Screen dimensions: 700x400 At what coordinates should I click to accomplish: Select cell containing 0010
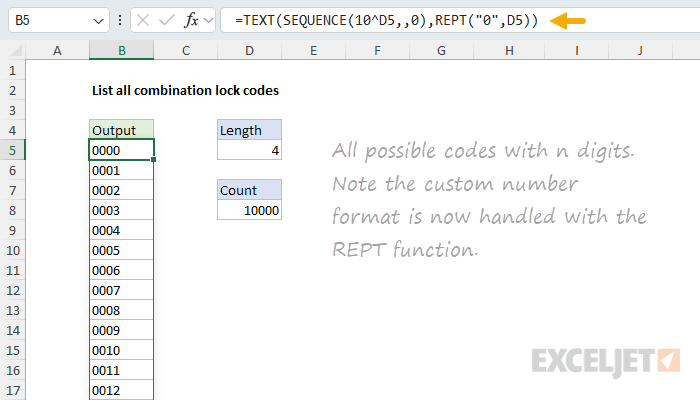[x=121, y=350]
